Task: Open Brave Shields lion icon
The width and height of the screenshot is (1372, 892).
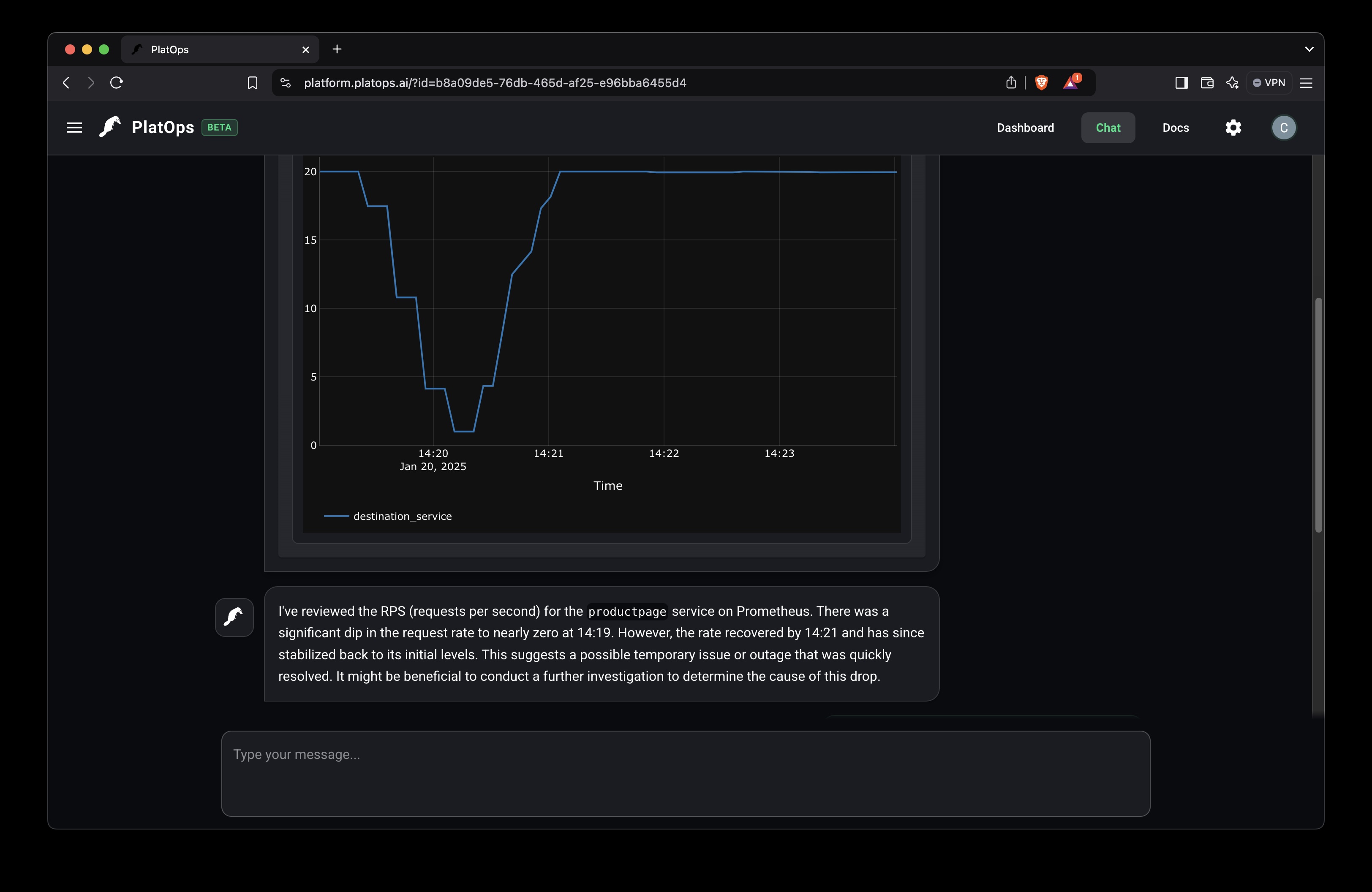Action: [1041, 83]
